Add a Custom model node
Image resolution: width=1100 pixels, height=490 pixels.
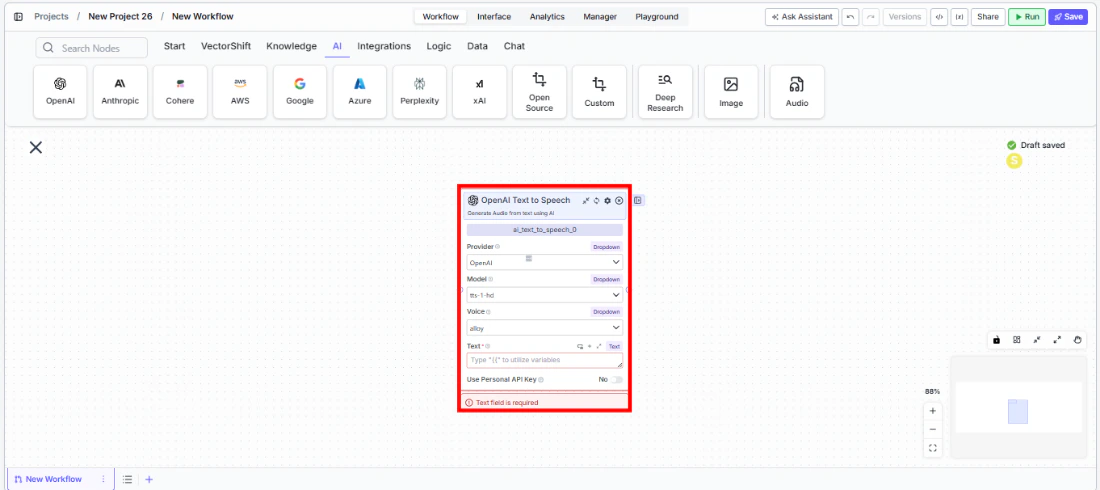pyautogui.click(x=599, y=92)
